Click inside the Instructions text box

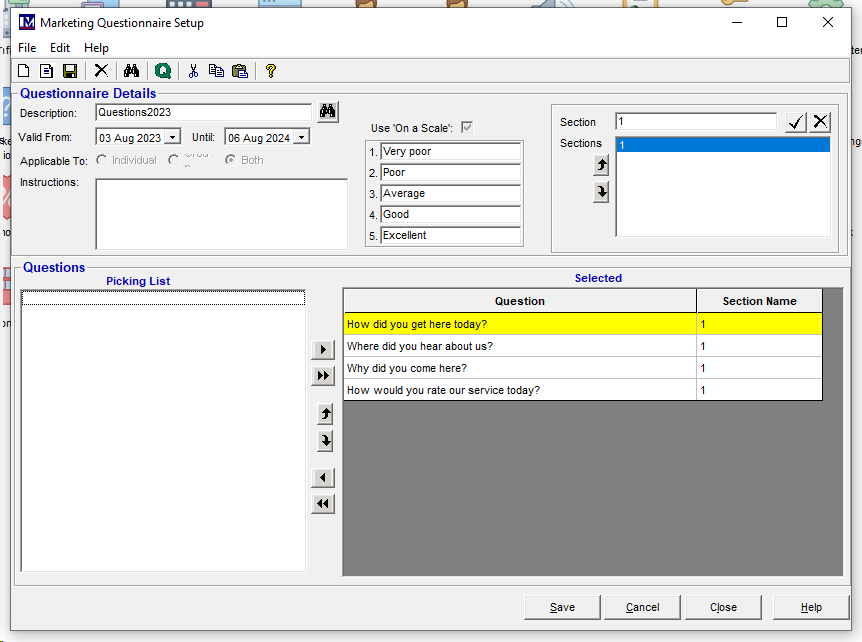coord(221,214)
